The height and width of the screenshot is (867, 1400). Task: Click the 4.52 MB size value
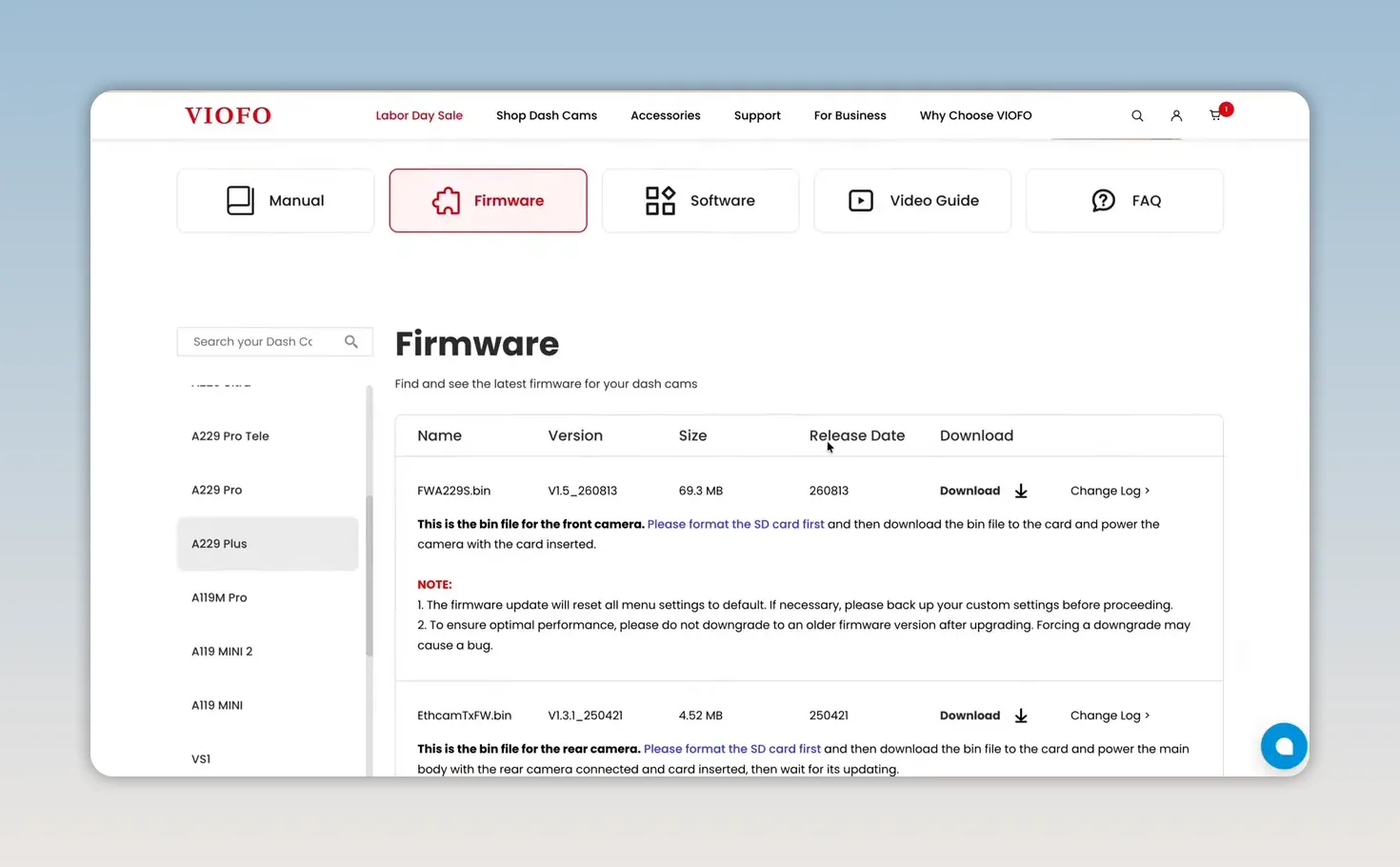coord(701,716)
